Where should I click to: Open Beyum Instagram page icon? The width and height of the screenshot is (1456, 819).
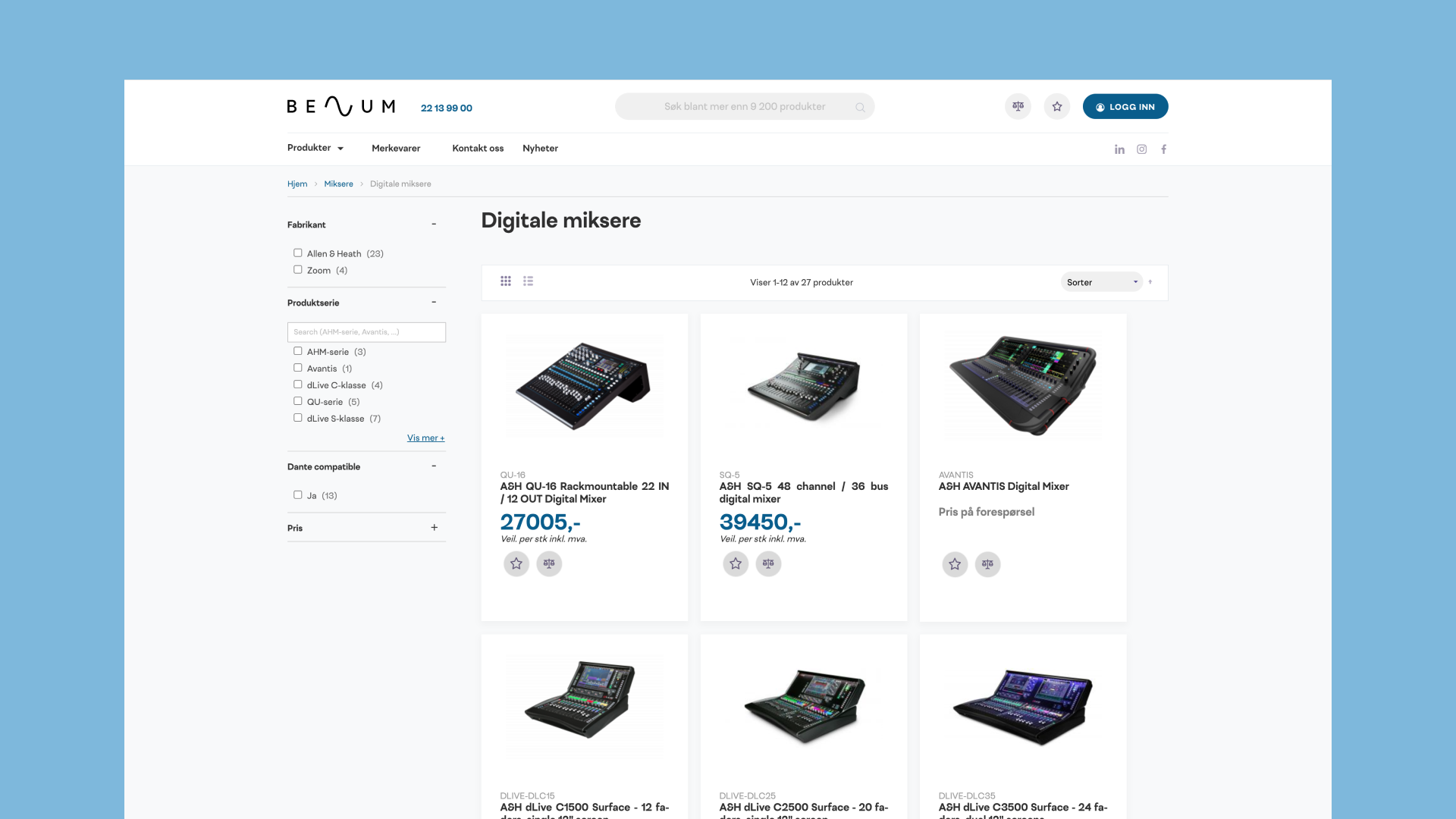1141,149
